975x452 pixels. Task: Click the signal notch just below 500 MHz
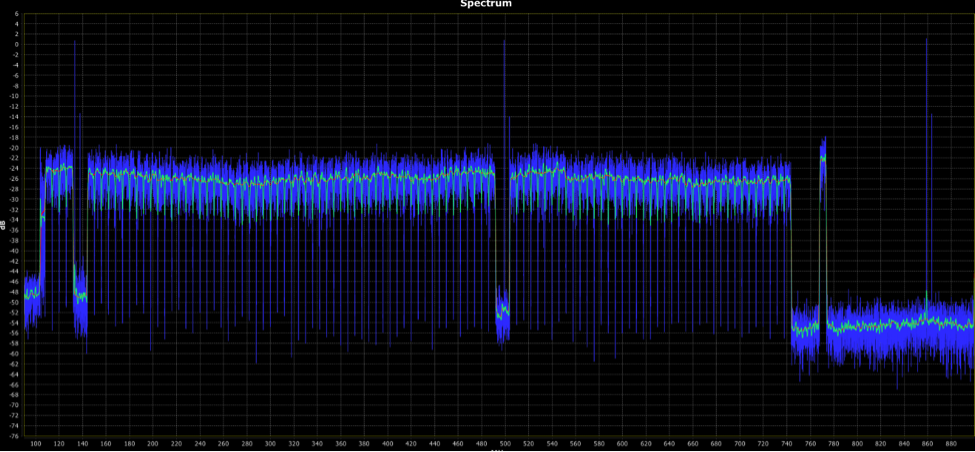tap(502, 312)
